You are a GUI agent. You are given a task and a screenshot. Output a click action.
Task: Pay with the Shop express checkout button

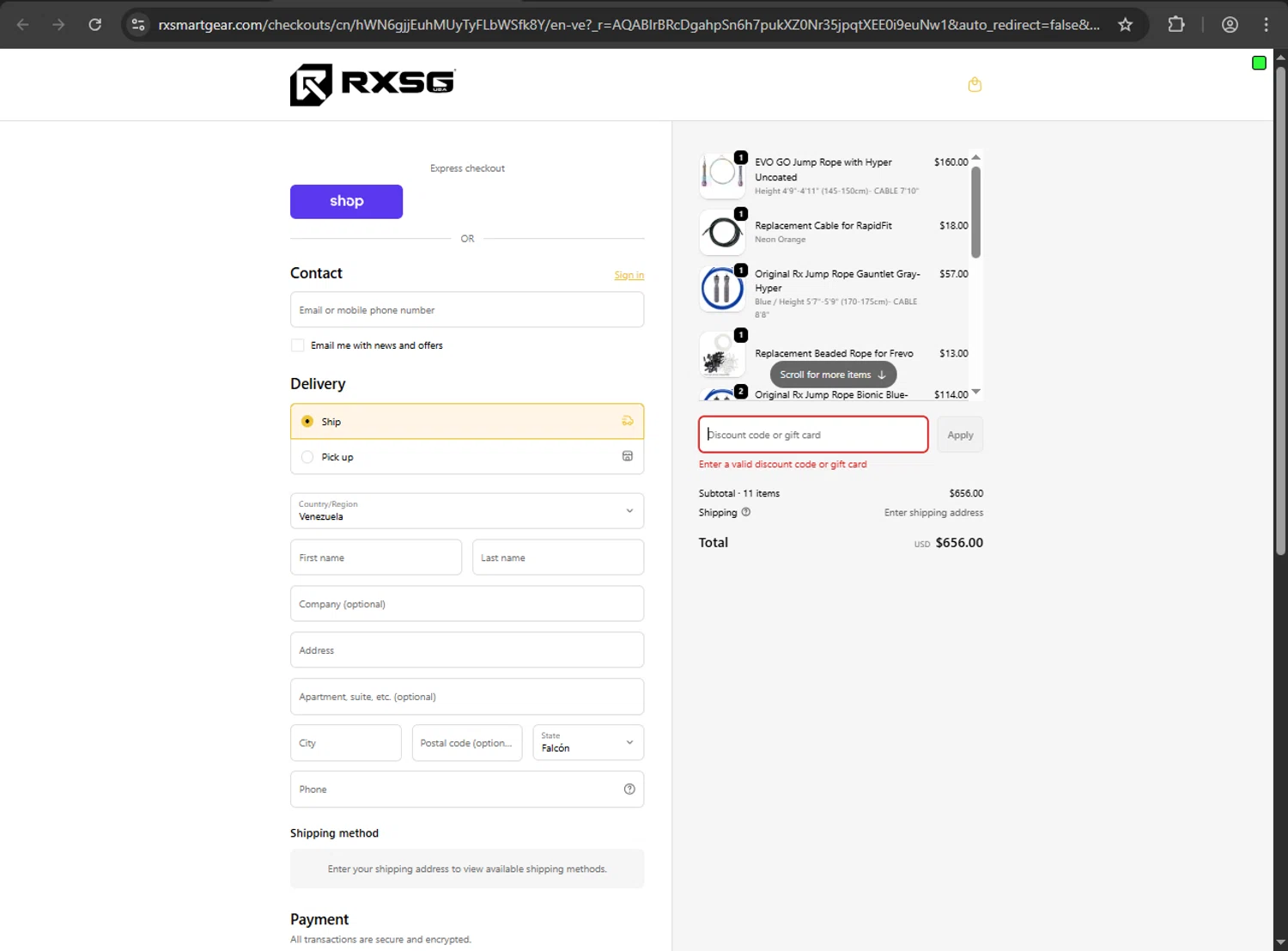[x=346, y=201]
